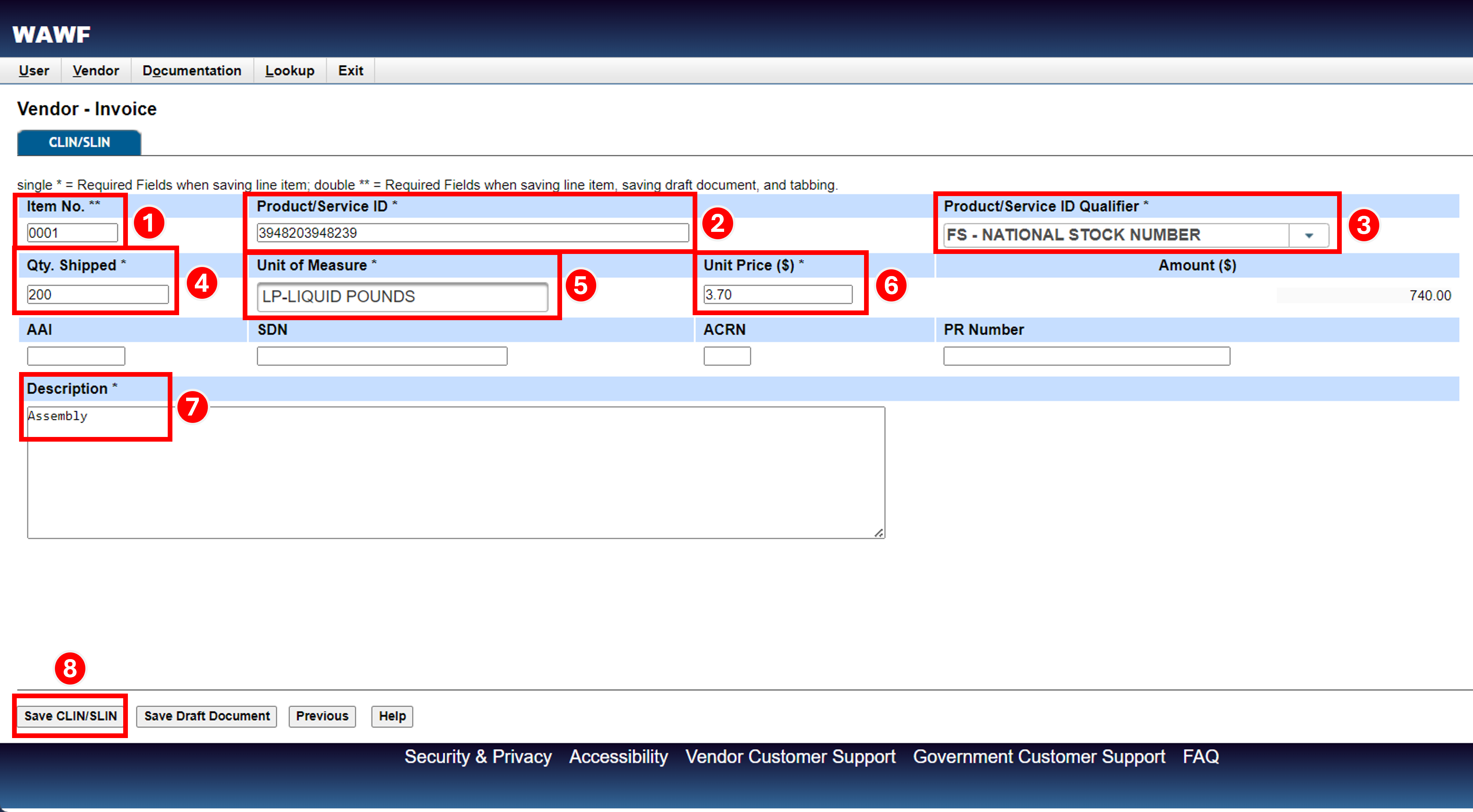
Task: Click the Qty. Shipped field
Action: click(97, 294)
